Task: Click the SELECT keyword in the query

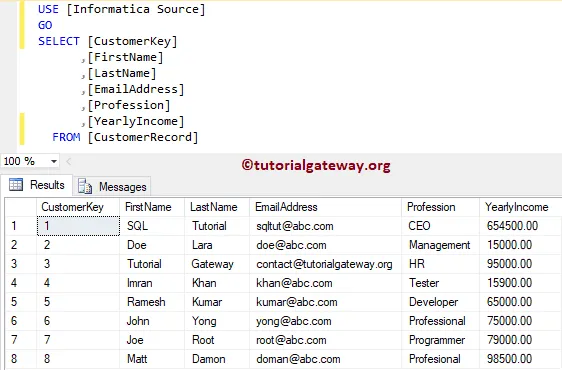Action: 59,41
